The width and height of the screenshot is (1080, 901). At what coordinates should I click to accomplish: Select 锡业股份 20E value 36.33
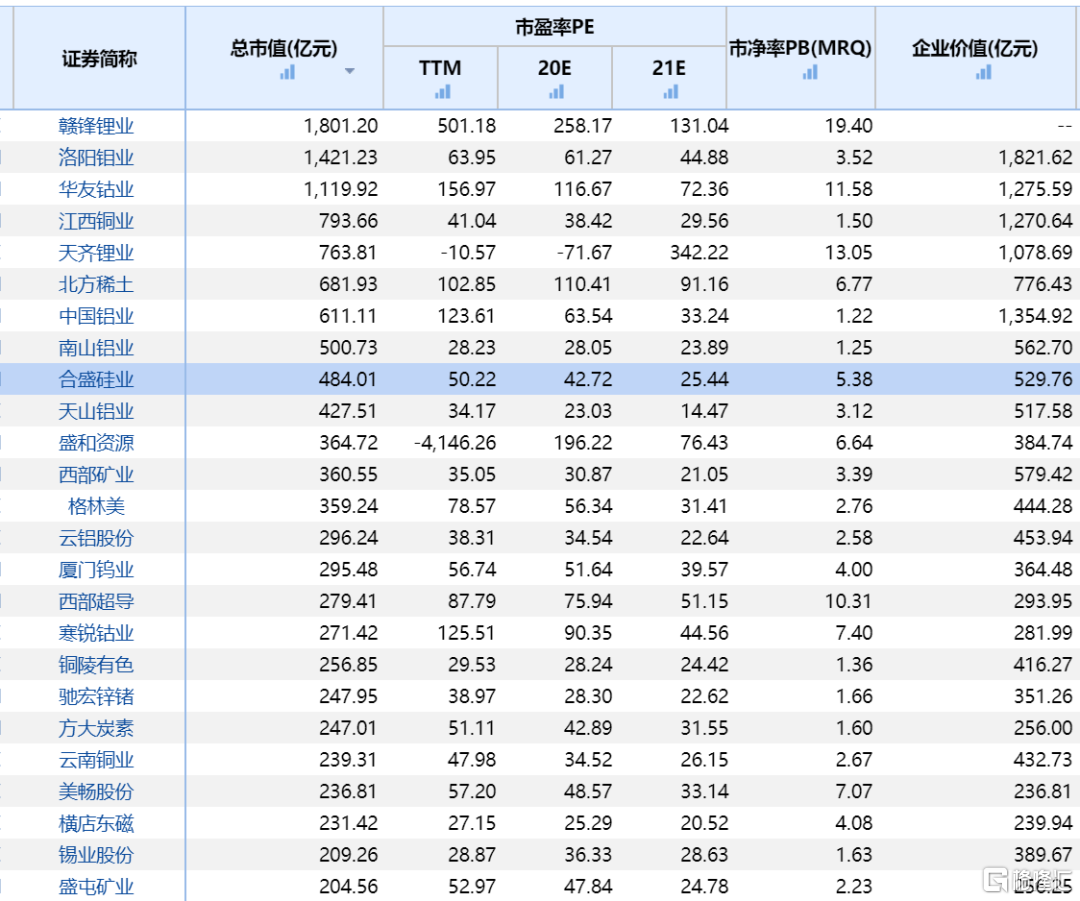(588, 855)
